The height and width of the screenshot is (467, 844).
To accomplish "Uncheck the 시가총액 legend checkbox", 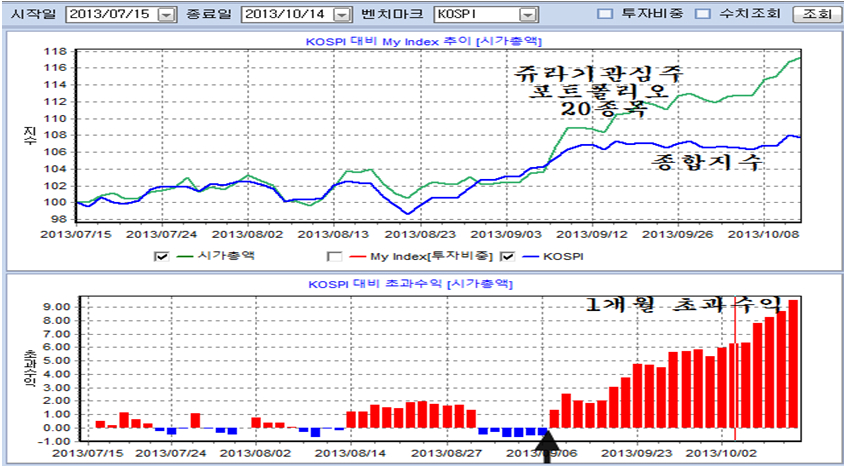I will coord(160,256).
